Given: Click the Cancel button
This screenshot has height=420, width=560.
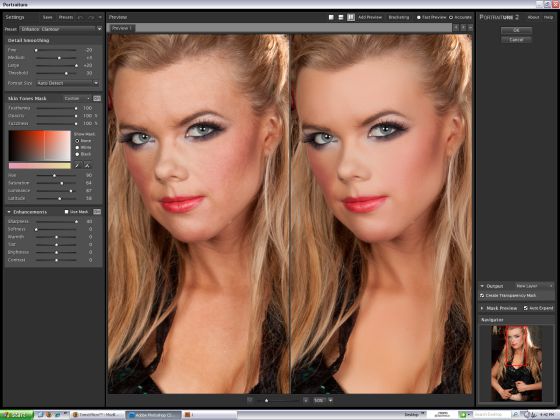Looking at the screenshot, I should 516,40.
